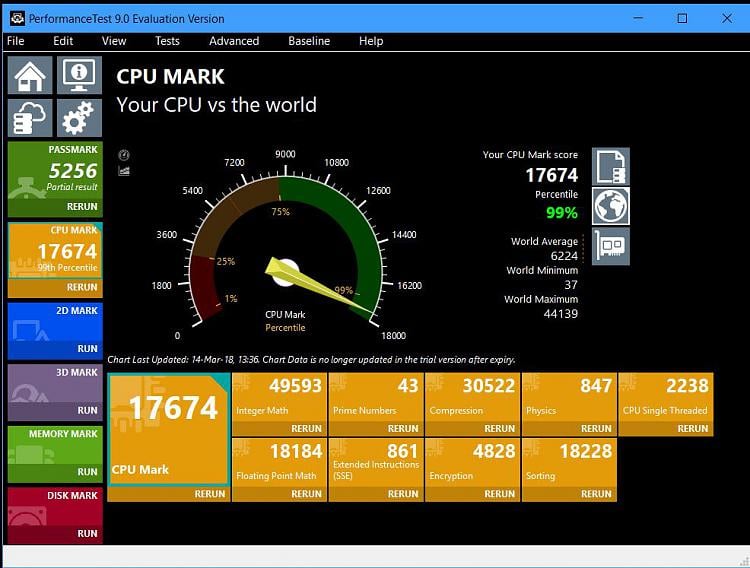Viewport: 750px width, 568px height.
Task: Open the Baseline menu
Action: [309, 41]
